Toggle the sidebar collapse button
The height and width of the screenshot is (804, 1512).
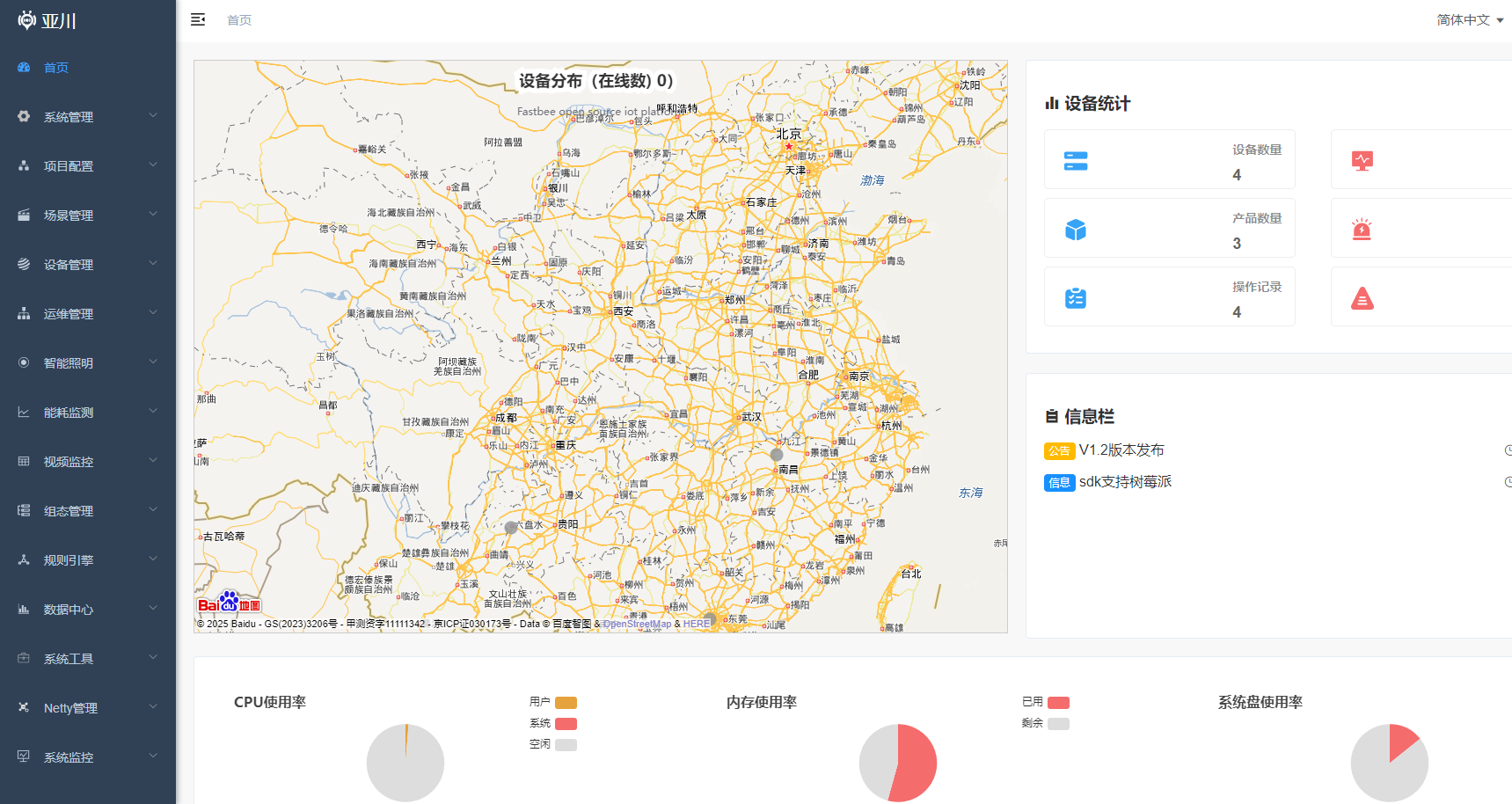(198, 18)
